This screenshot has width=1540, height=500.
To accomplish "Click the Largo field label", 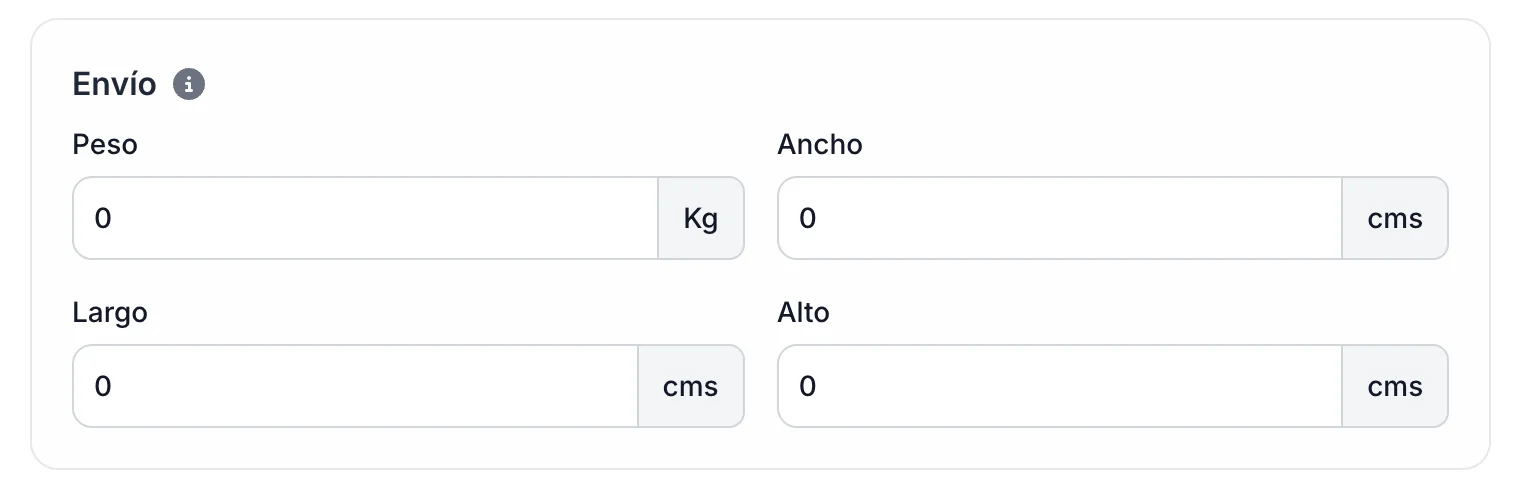I will (110, 312).
